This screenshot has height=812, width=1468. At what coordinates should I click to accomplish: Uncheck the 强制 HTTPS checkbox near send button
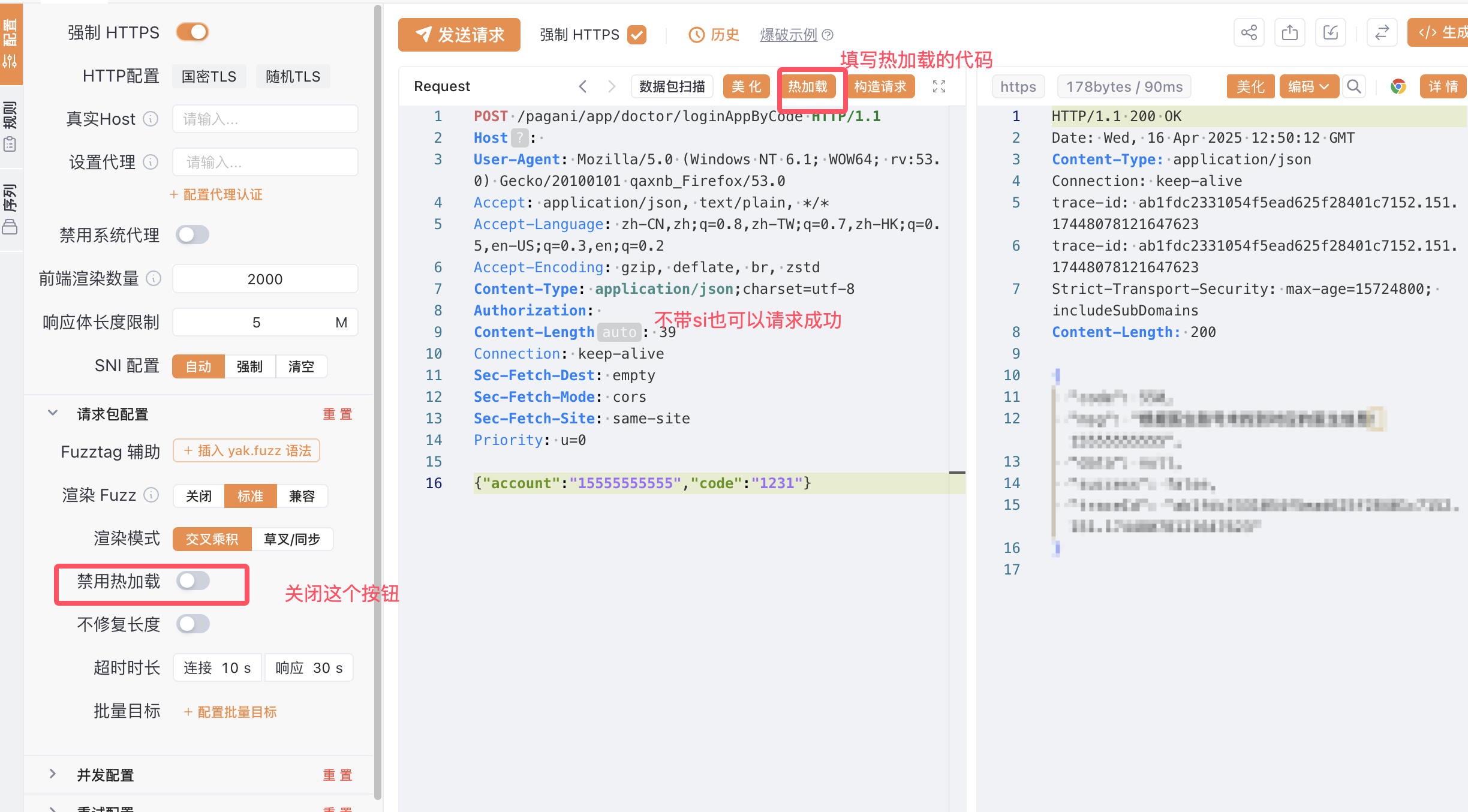coord(637,35)
